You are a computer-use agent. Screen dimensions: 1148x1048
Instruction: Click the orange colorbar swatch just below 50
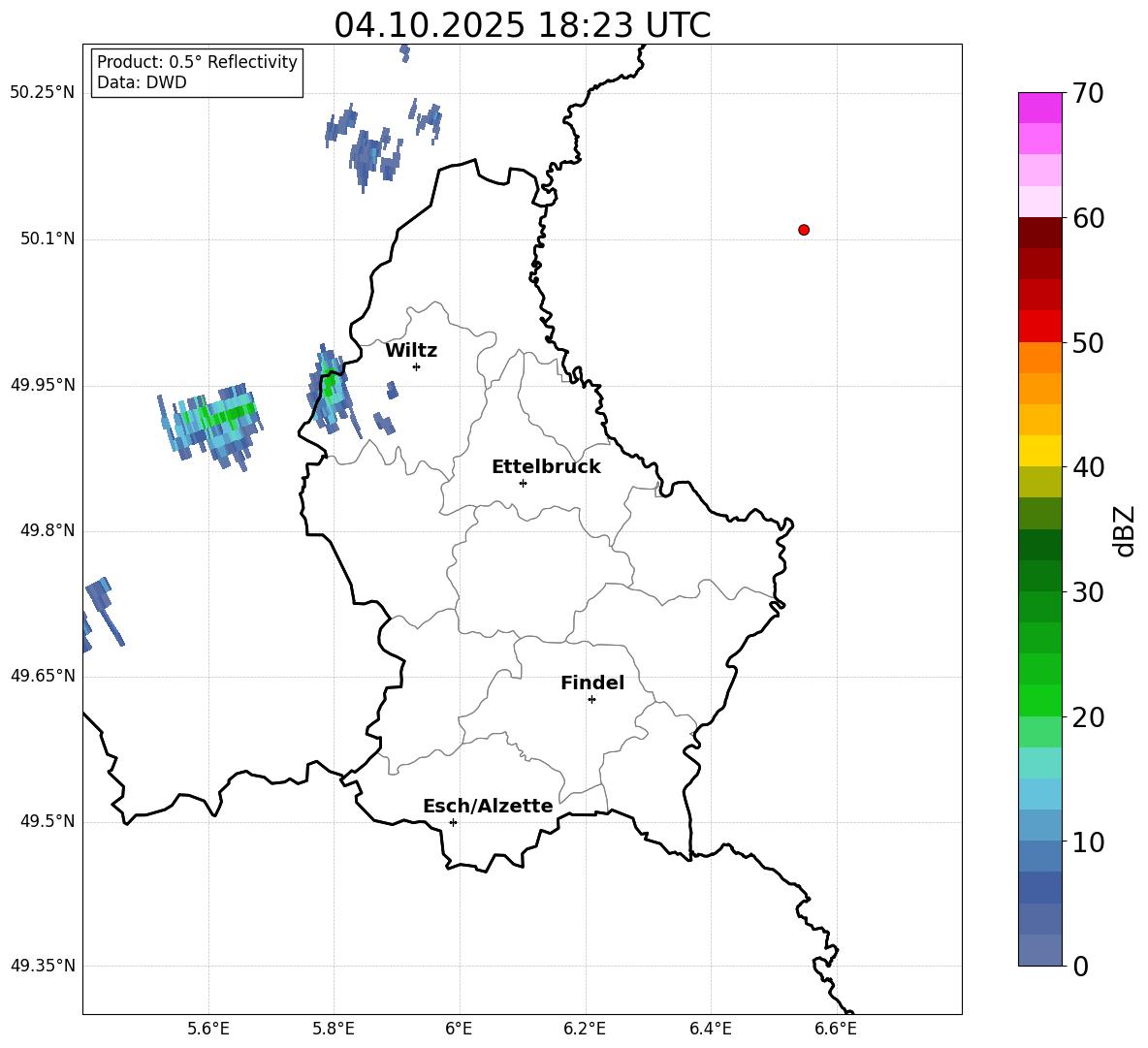[x=1040, y=358]
